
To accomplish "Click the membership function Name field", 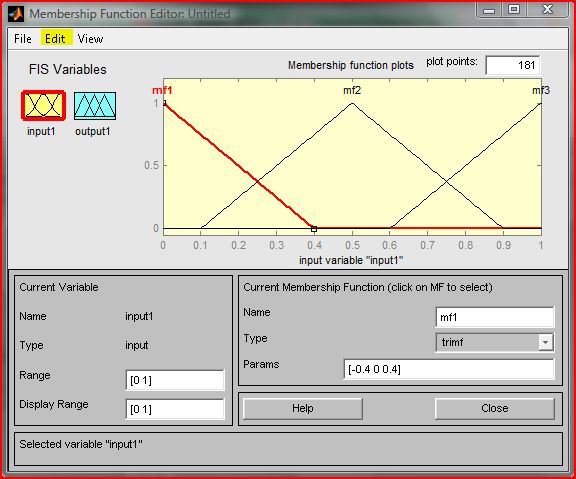I will click(495, 317).
